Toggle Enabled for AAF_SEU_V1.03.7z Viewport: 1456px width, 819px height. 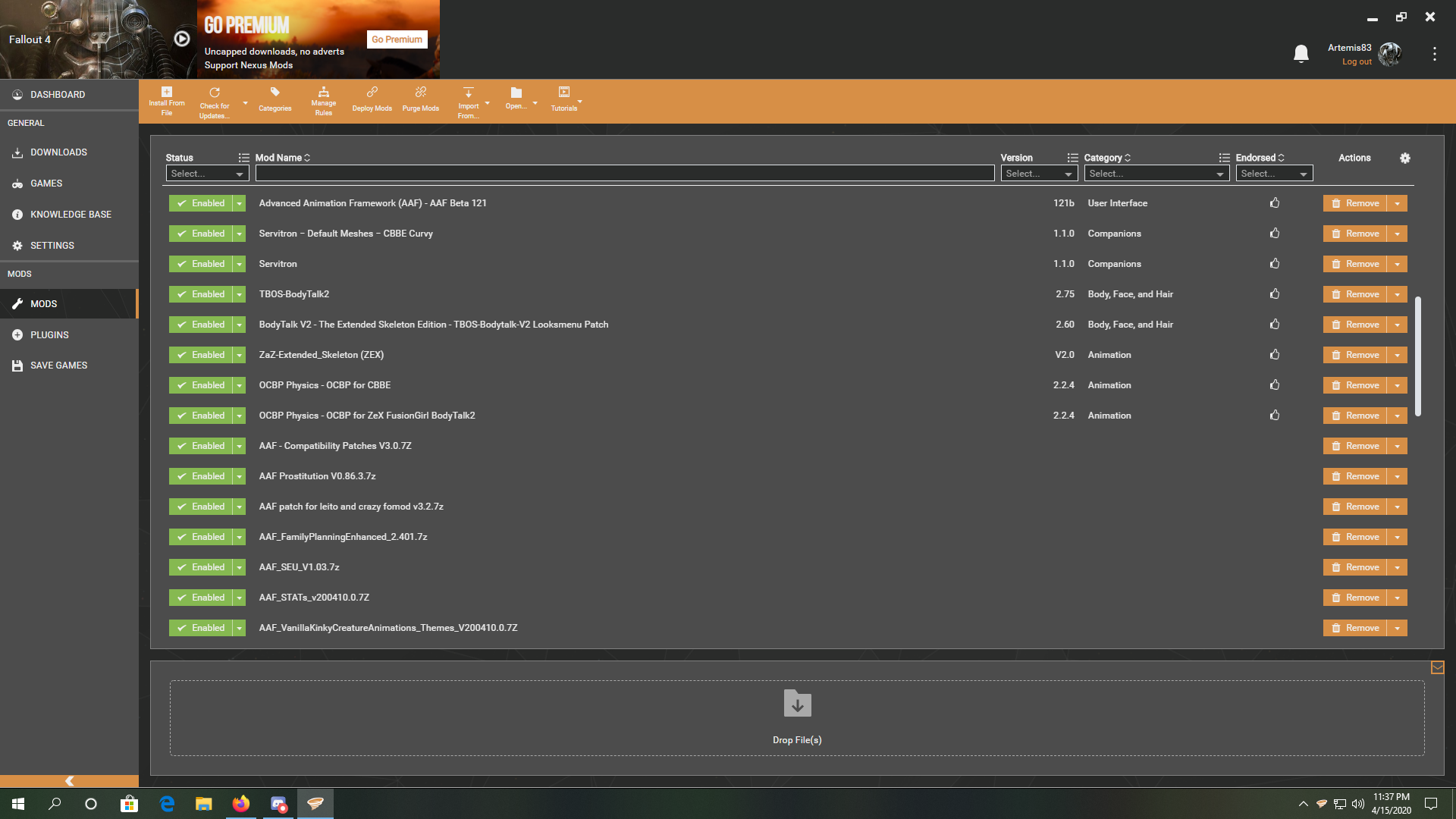click(201, 567)
